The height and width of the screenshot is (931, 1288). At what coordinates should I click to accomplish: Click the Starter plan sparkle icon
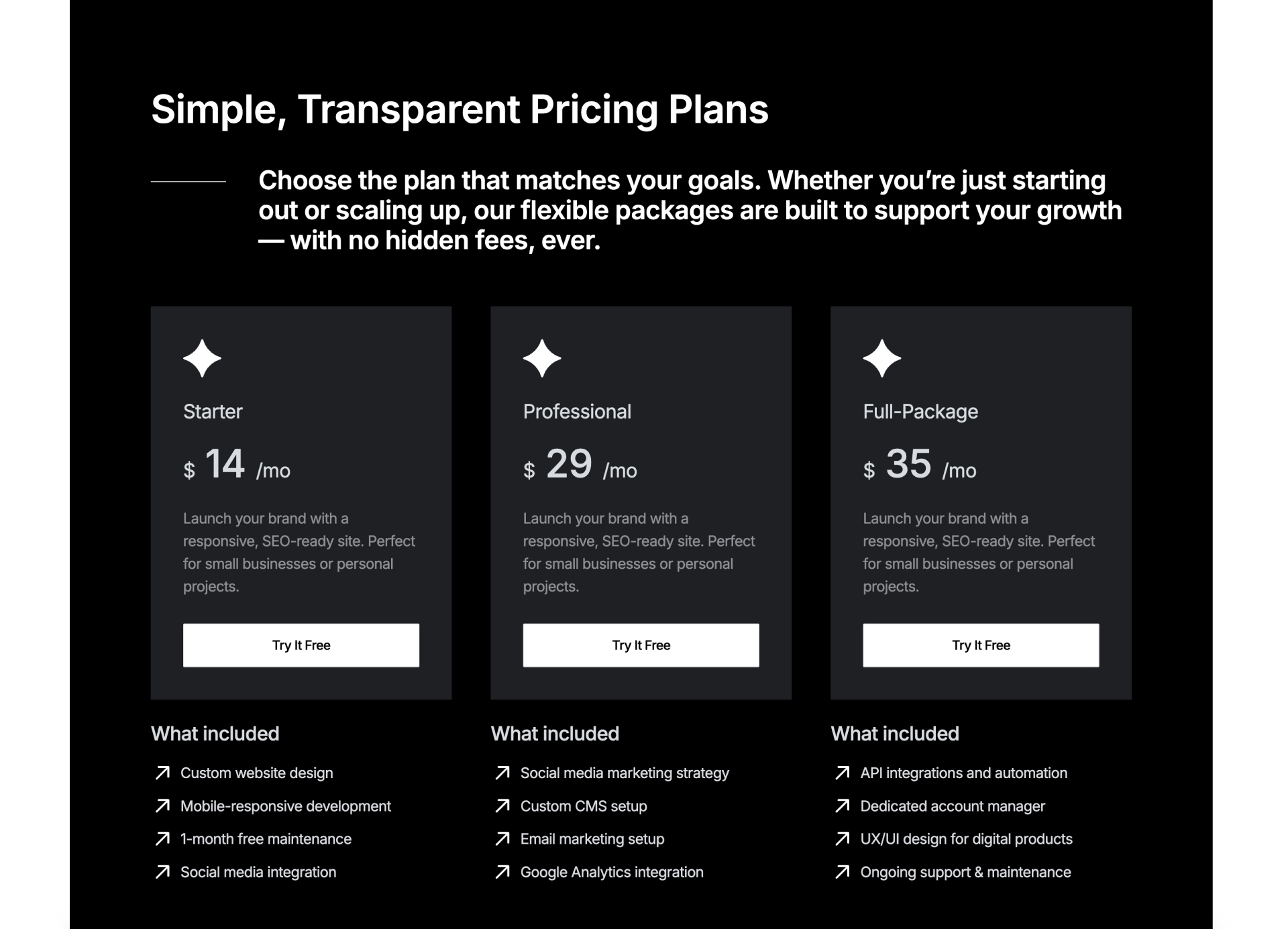click(201, 358)
